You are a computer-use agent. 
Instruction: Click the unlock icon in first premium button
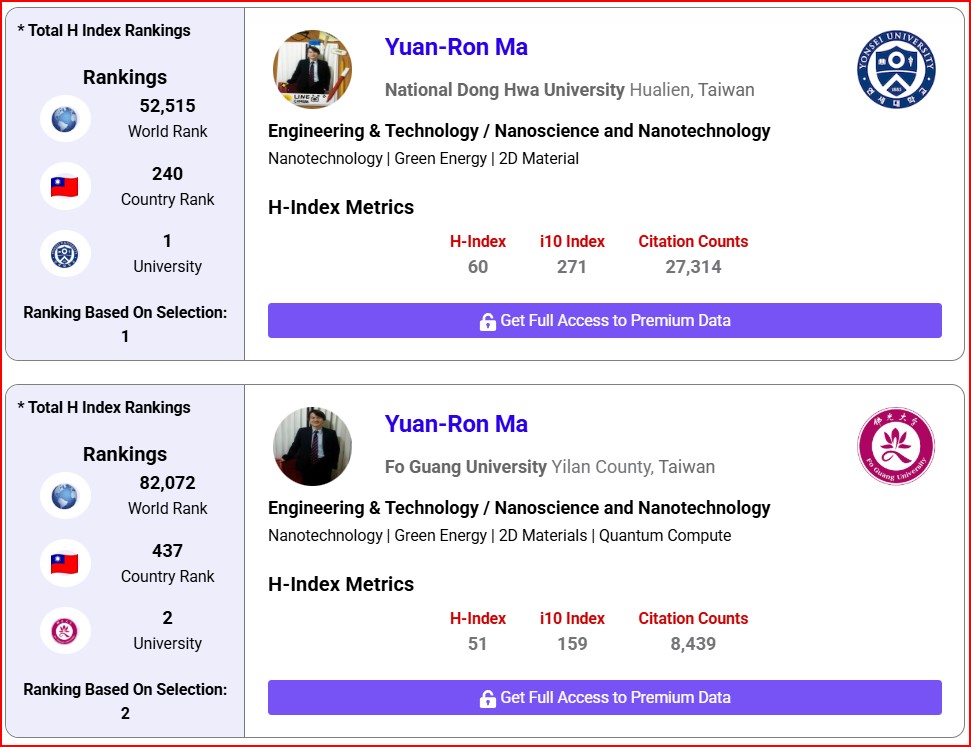coord(487,321)
